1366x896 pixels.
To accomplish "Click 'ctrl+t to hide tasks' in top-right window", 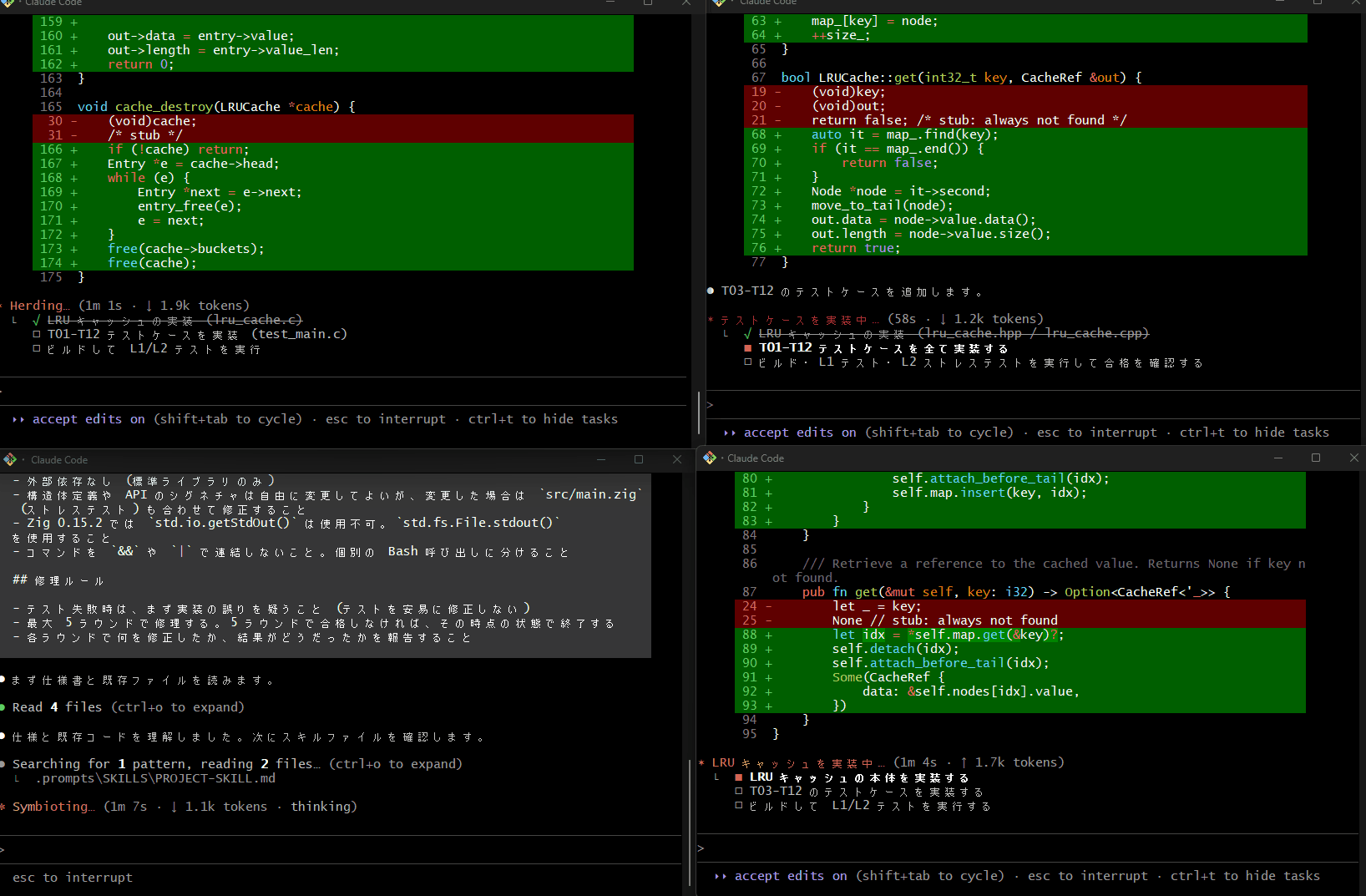I will click(1254, 433).
